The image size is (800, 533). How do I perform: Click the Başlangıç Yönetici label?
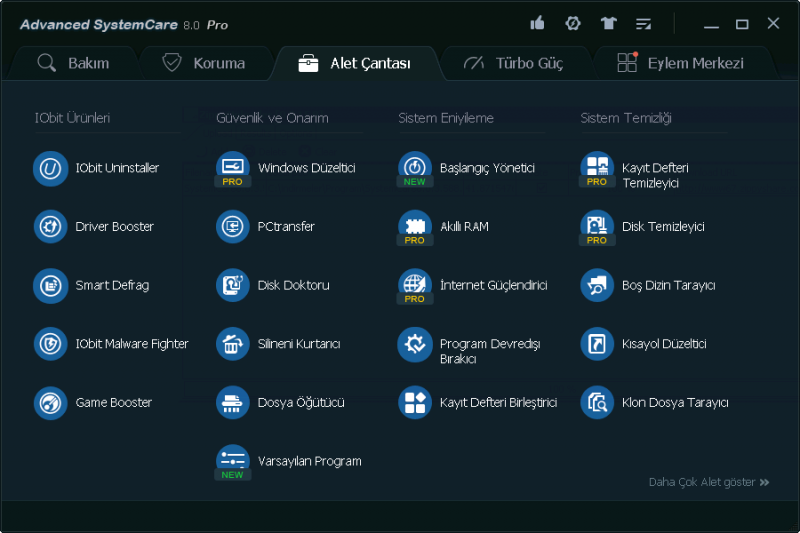(487, 168)
